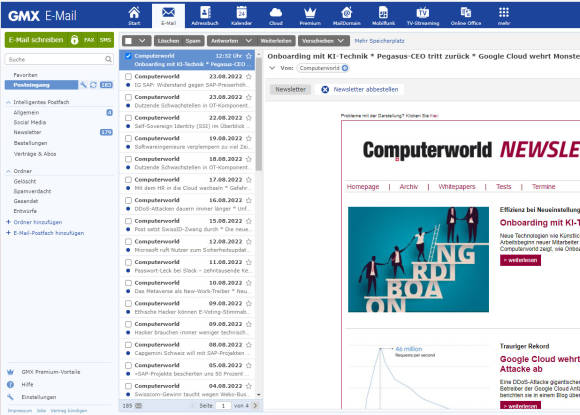This screenshot has height=415, width=580.
Task: Go to next page arrow in pager
Action: pos(254,406)
